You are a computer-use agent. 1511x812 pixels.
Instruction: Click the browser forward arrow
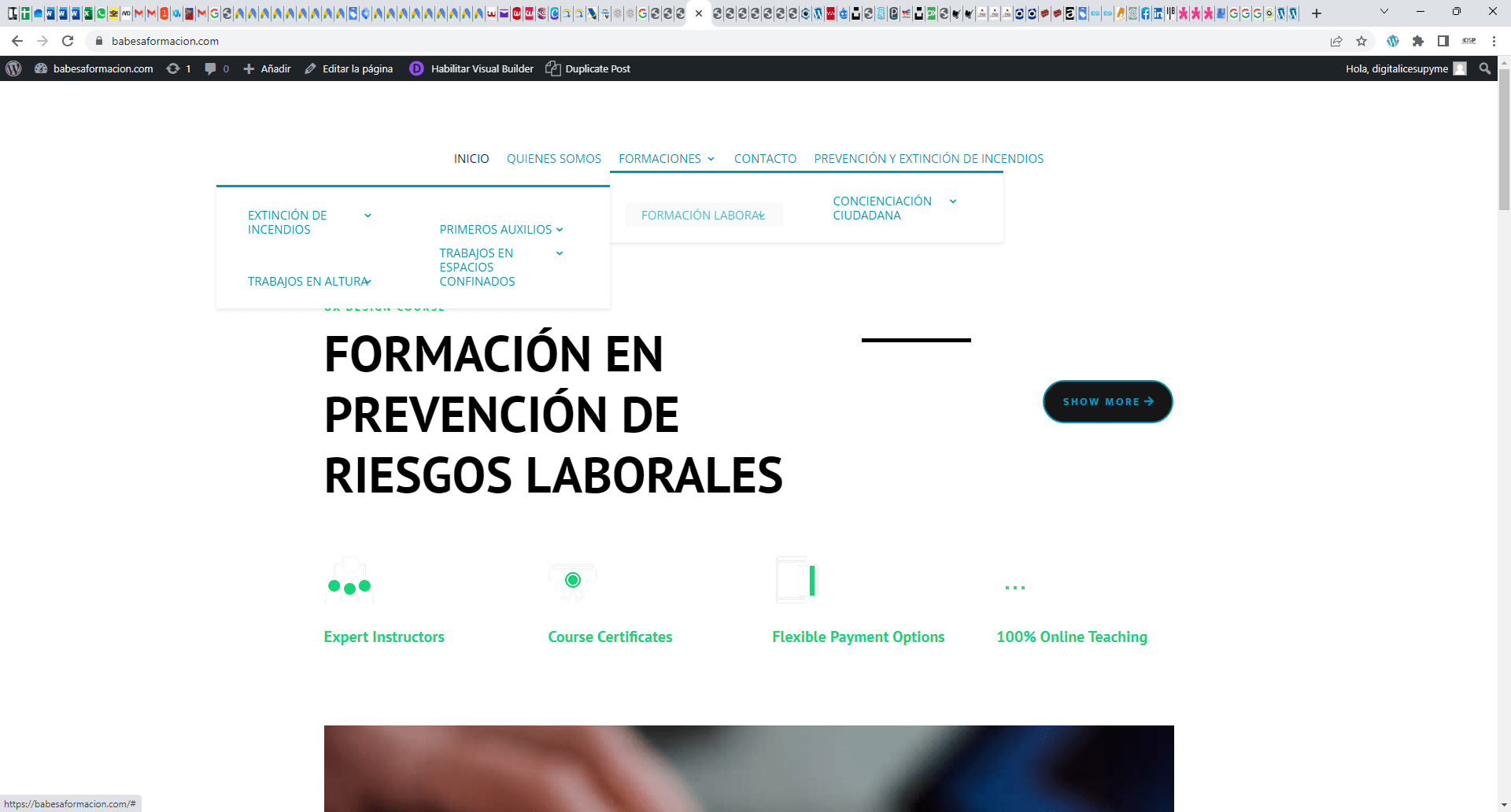(x=42, y=41)
